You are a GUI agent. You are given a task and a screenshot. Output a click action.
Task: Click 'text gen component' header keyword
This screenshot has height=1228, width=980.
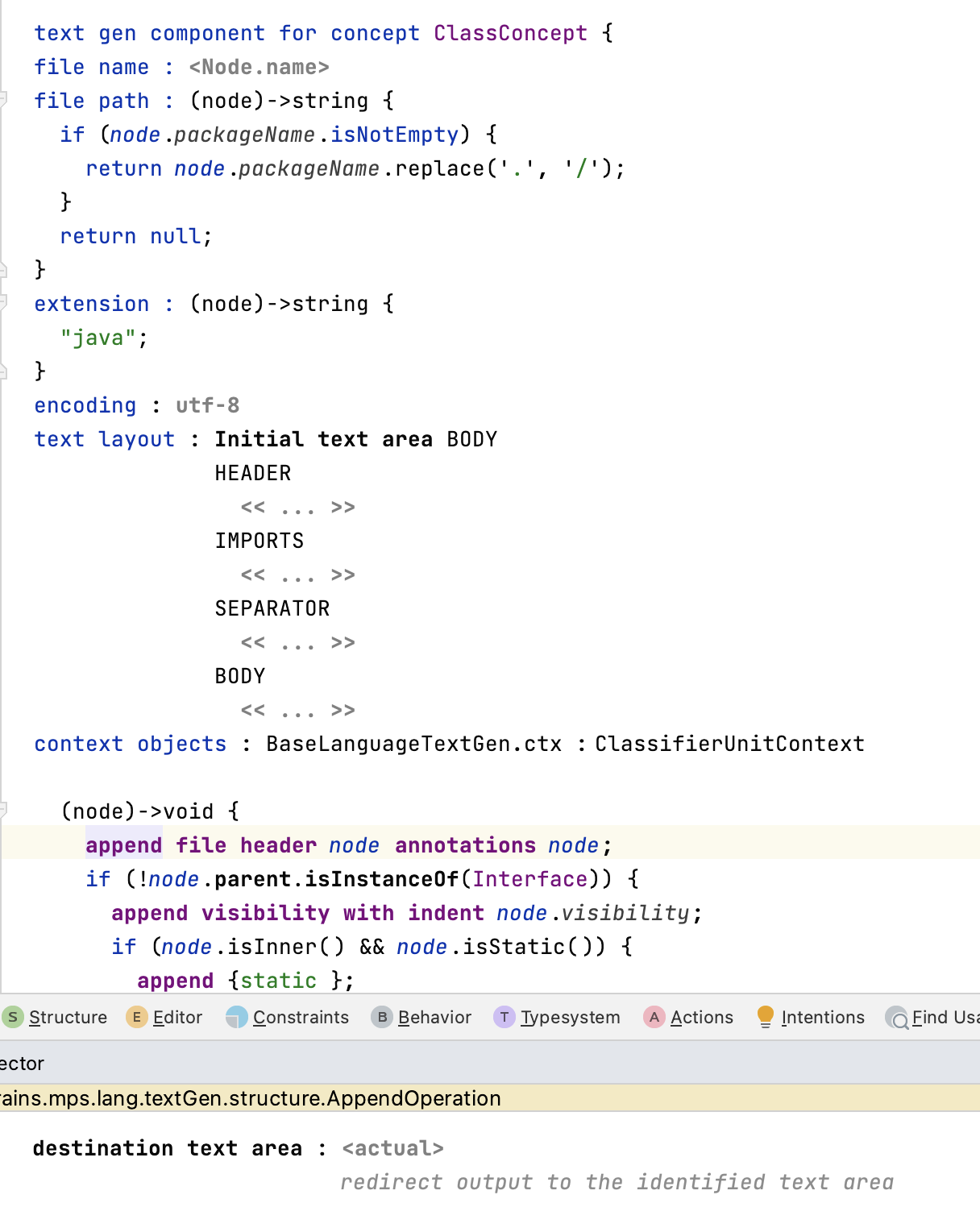pos(150,33)
